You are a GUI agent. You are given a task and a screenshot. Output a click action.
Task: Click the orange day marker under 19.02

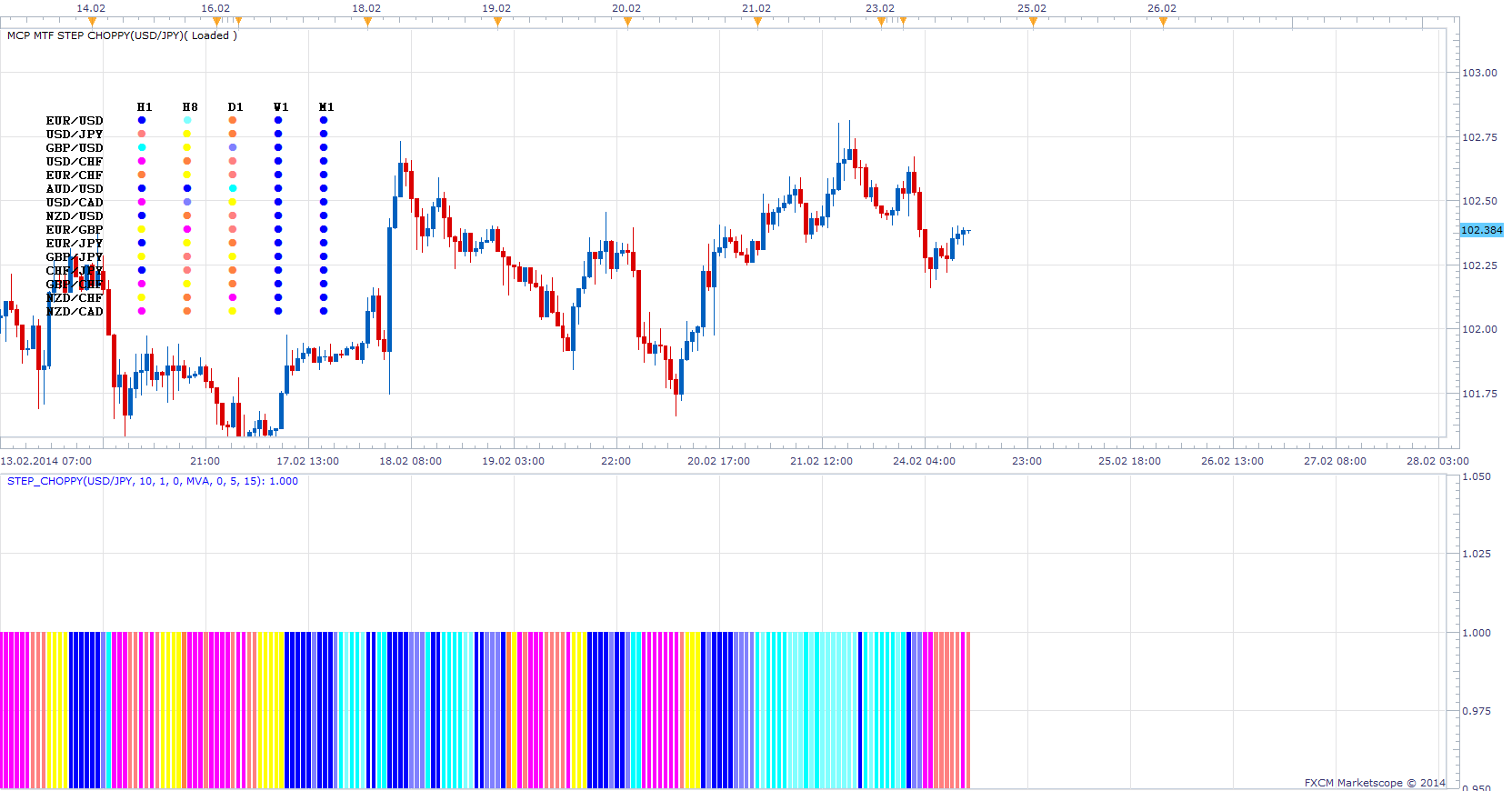click(x=497, y=22)
